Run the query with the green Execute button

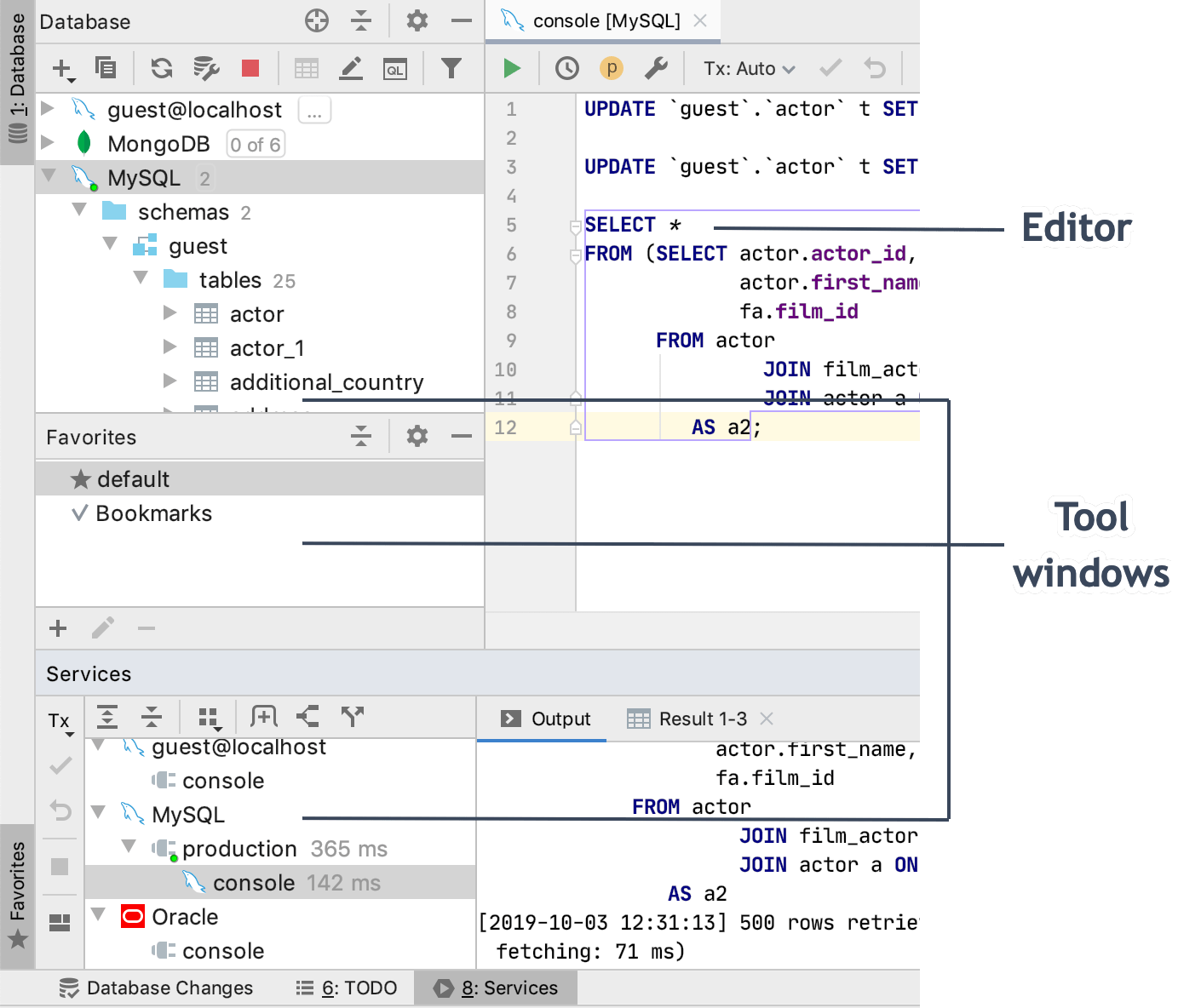[512, 68]
